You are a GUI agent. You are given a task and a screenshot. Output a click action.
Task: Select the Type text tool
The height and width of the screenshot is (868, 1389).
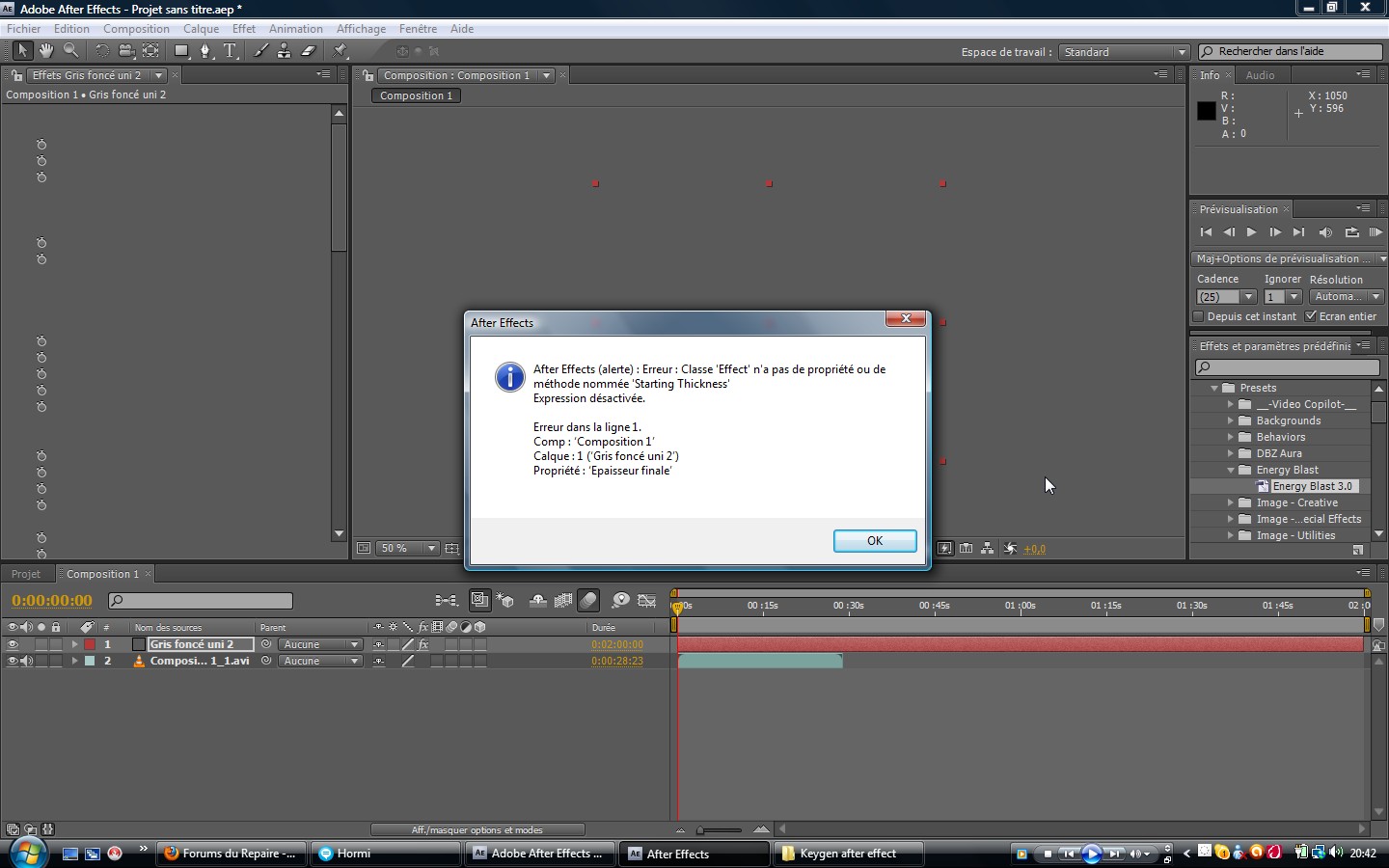tap(230, 51)
